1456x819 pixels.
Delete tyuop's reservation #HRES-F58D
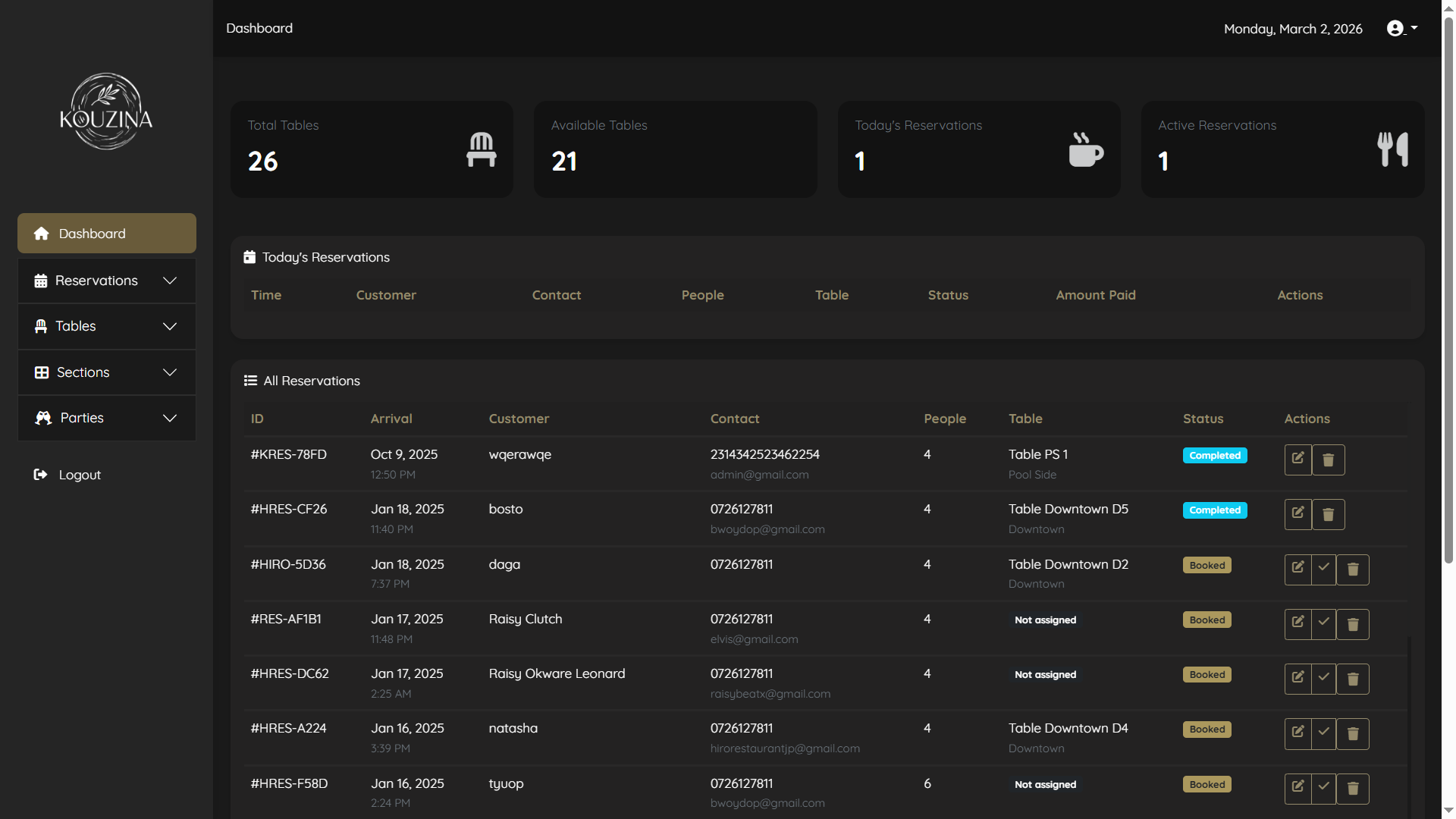[1352, 789]
